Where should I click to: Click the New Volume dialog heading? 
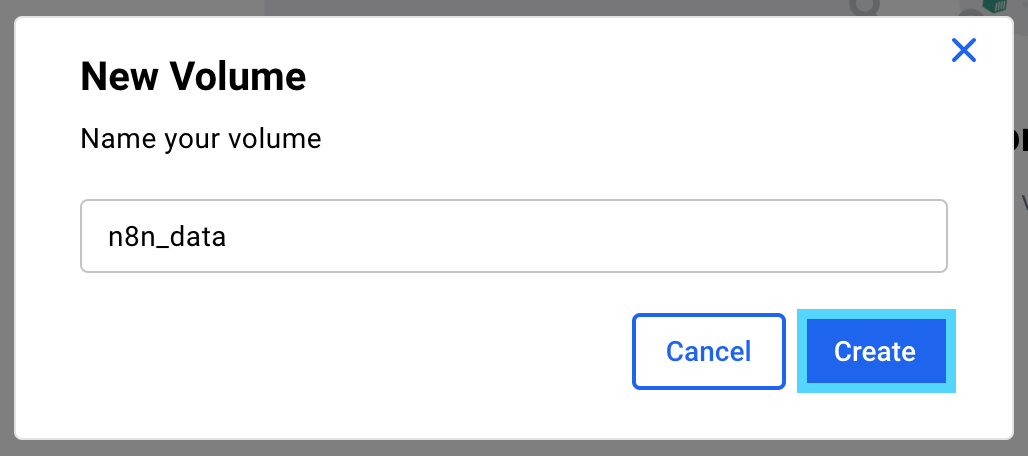193,77
